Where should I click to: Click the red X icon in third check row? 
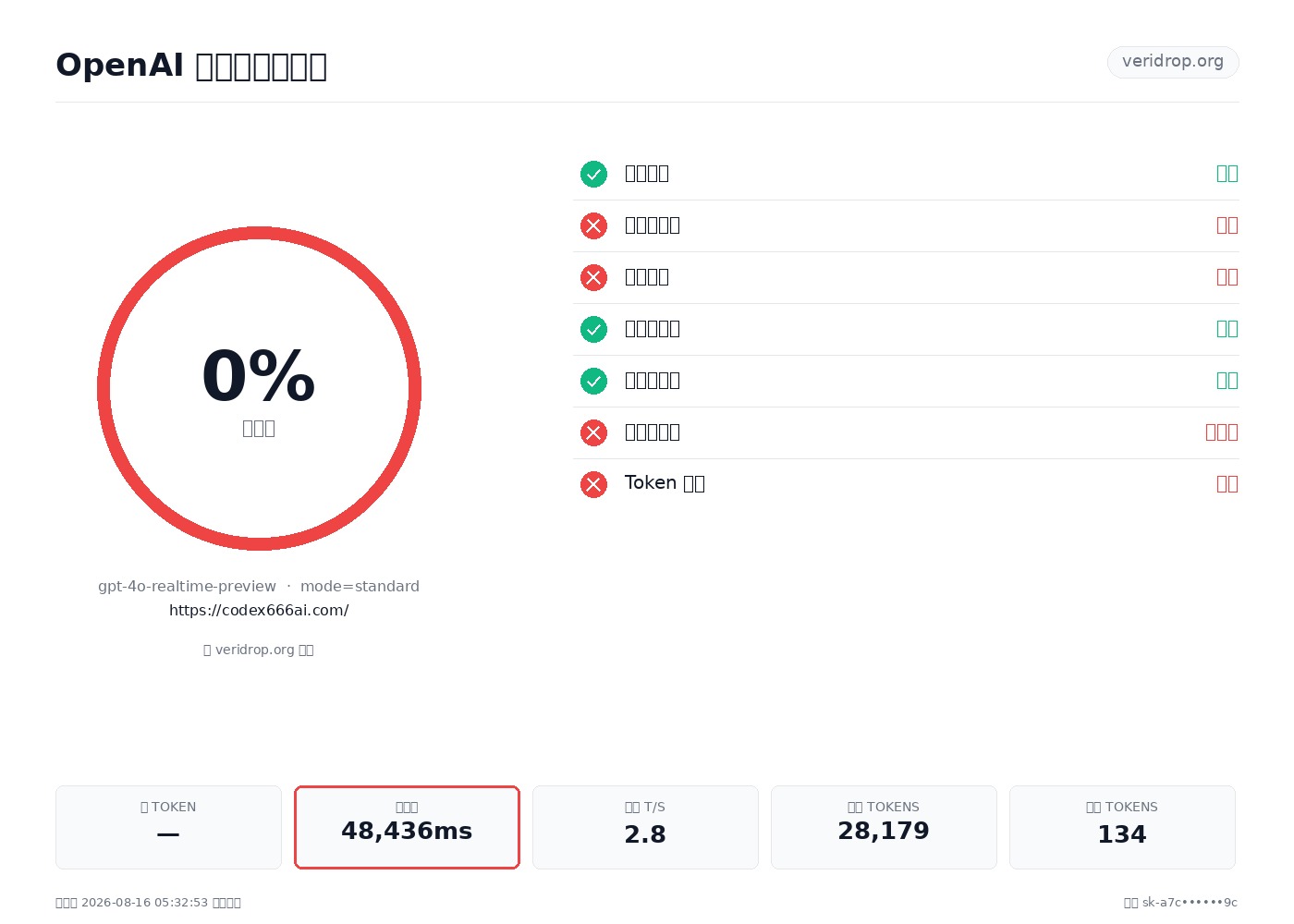(593, 277)
